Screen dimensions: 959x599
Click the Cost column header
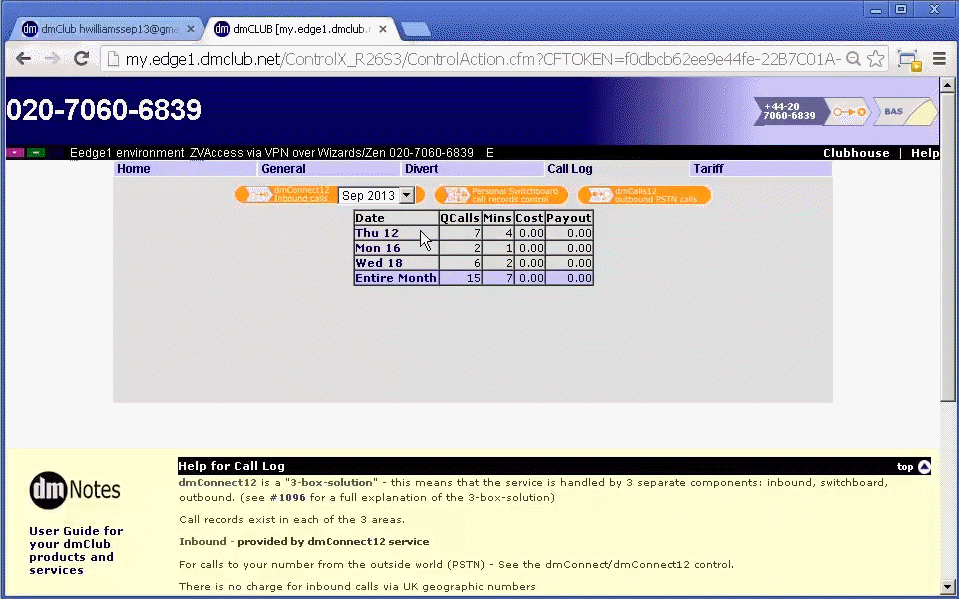pos(529,218)
